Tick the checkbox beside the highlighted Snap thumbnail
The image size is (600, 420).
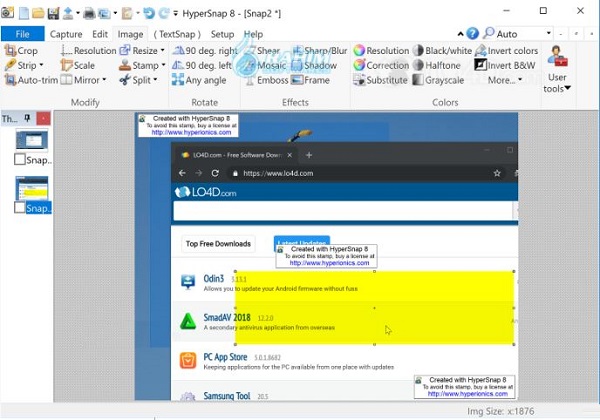click(20, 208)
